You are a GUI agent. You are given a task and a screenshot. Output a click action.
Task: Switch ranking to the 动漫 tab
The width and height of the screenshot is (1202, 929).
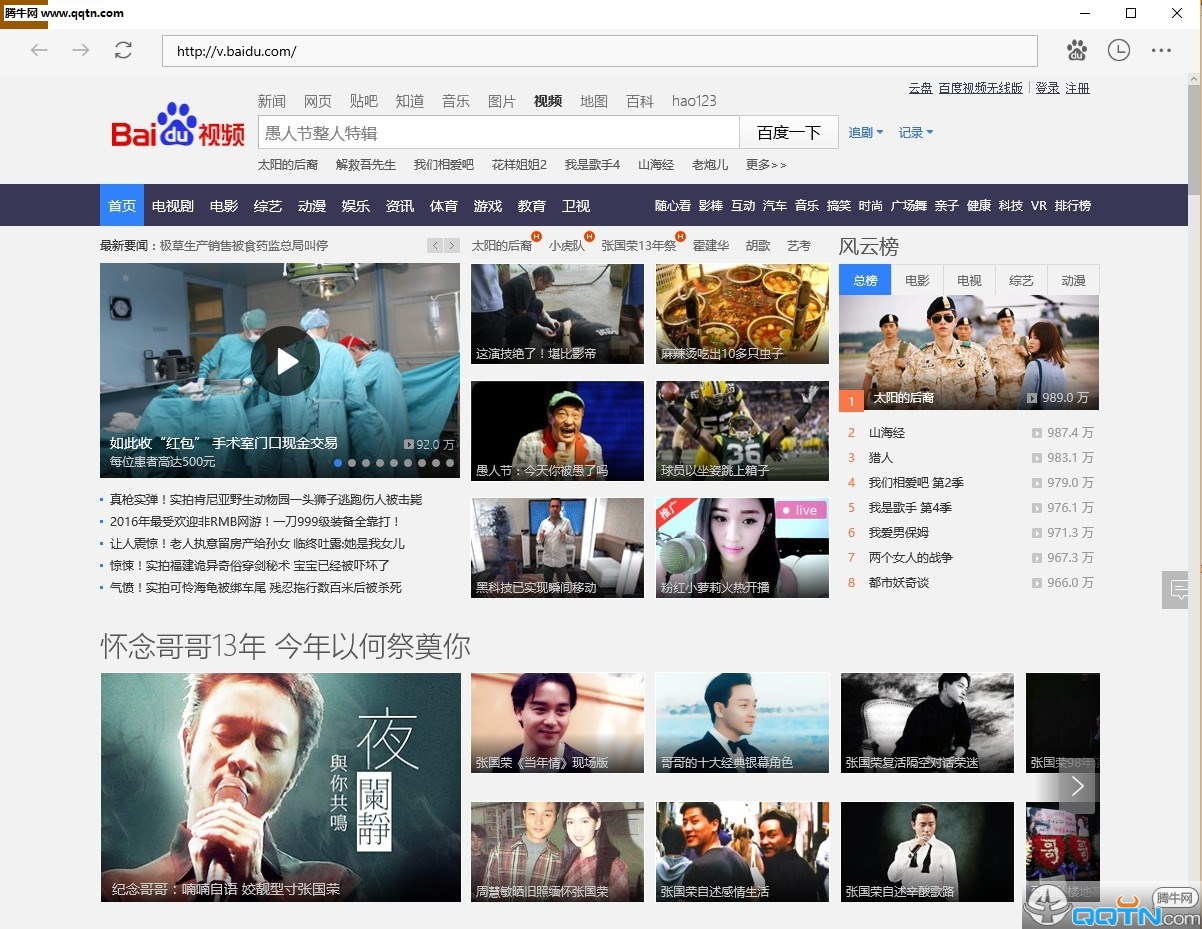tap(1073, 280)
